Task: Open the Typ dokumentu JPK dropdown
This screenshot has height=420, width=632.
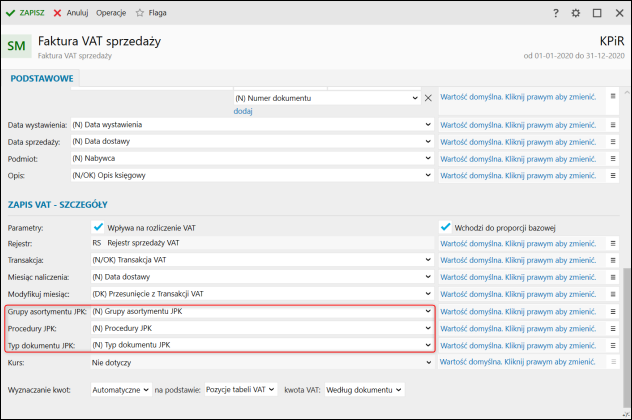Action: coord(428,345)
